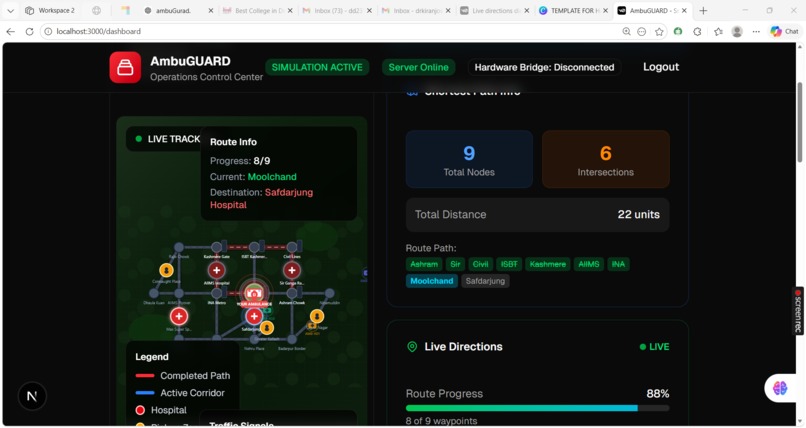
Task: Click the browser address bar URL
Action: (x=98, y=31)
